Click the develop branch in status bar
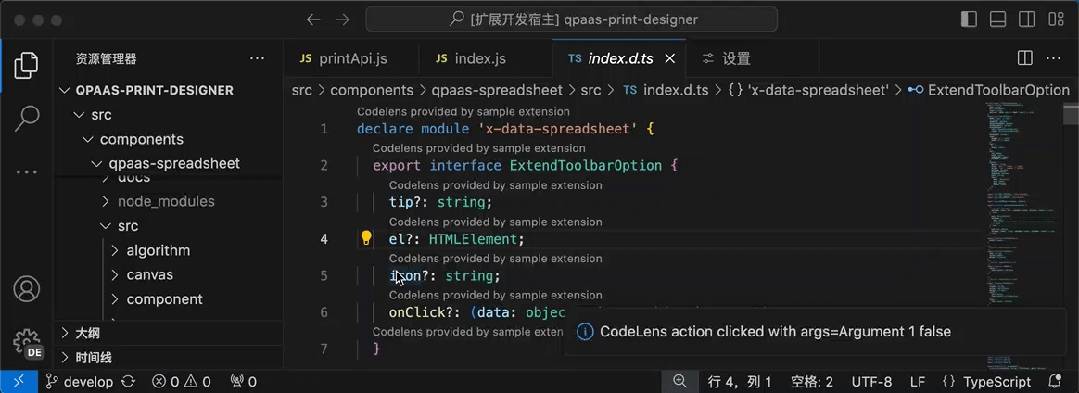Viewport: 1079px width, 393px height. coord(79,382)
